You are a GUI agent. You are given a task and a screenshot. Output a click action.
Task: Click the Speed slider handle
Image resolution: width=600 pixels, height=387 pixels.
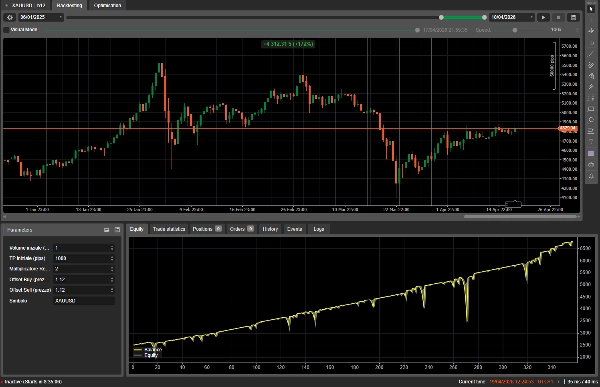pos(515,30)
